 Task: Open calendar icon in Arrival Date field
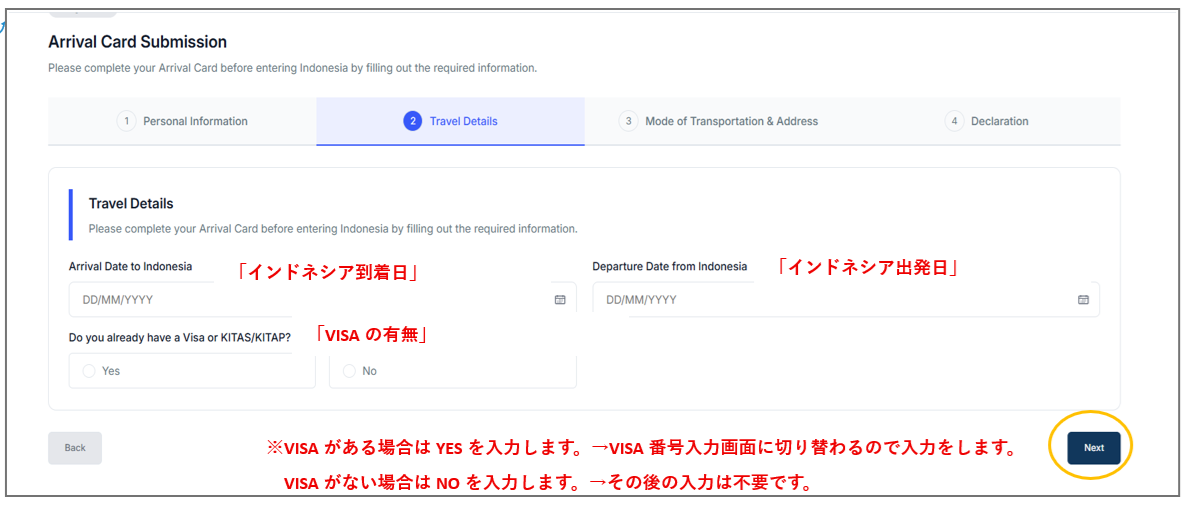(x=560, y=299)
